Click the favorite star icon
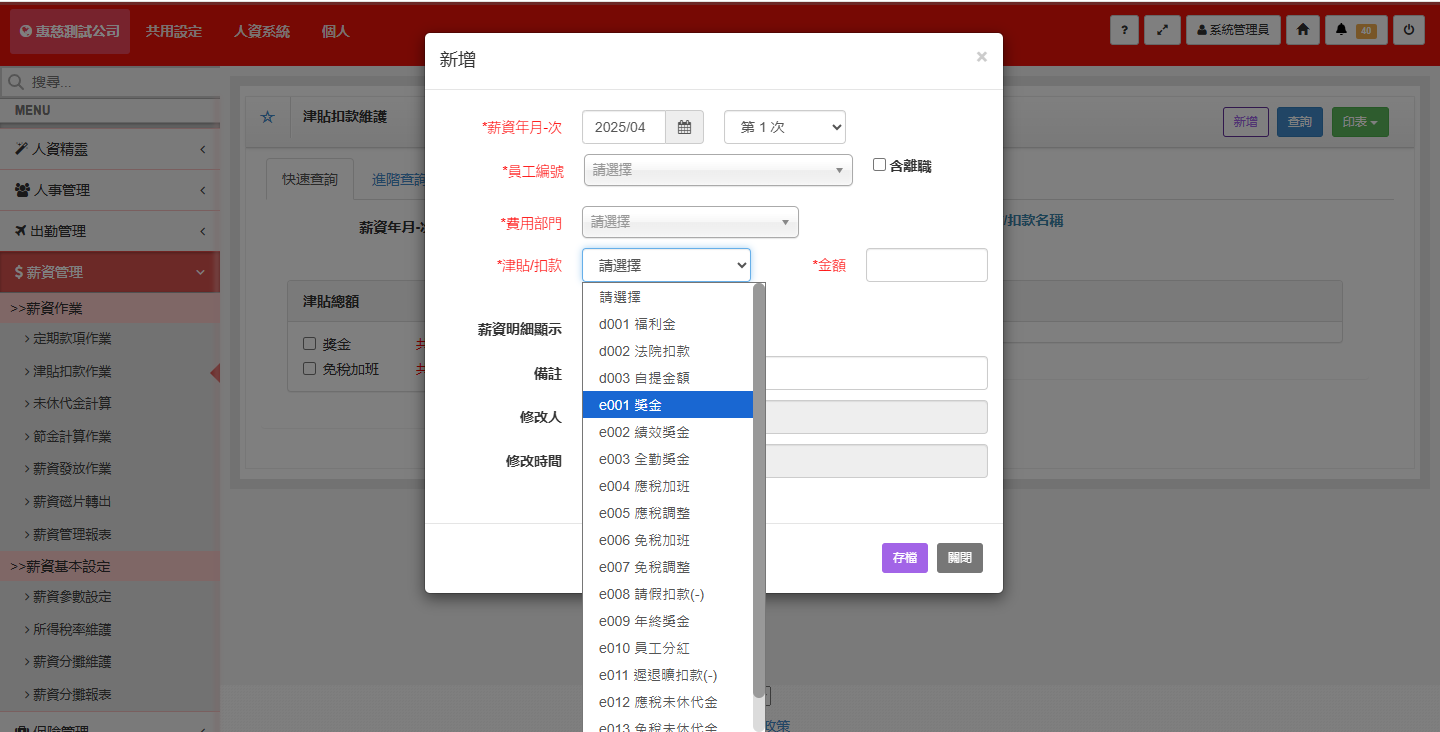 267,118
